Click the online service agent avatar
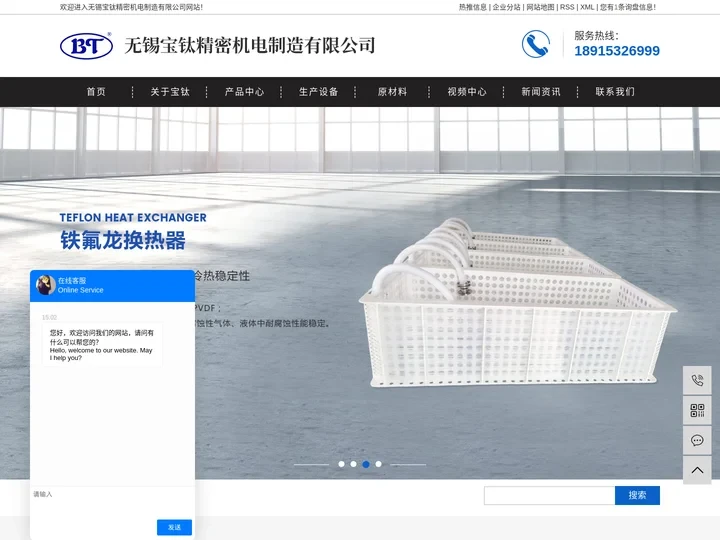This screenshot has height=540, width=720. point(45,285)
